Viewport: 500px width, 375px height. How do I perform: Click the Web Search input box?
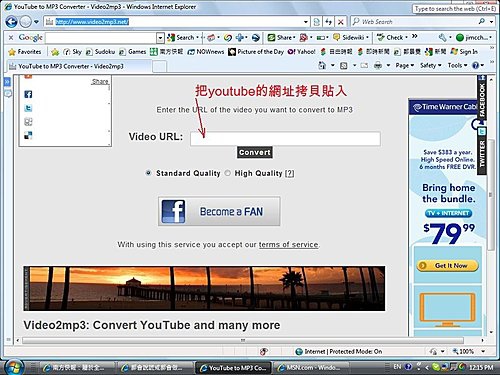(418, 22)
